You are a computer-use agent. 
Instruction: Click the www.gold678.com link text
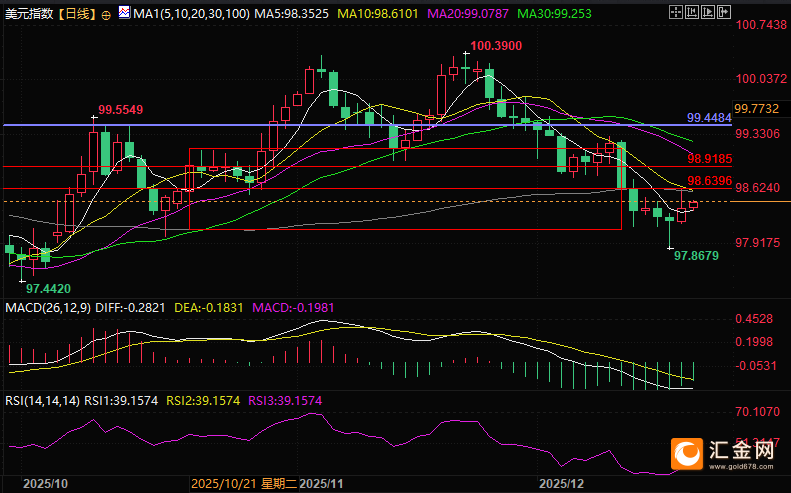tap(741, 466)
